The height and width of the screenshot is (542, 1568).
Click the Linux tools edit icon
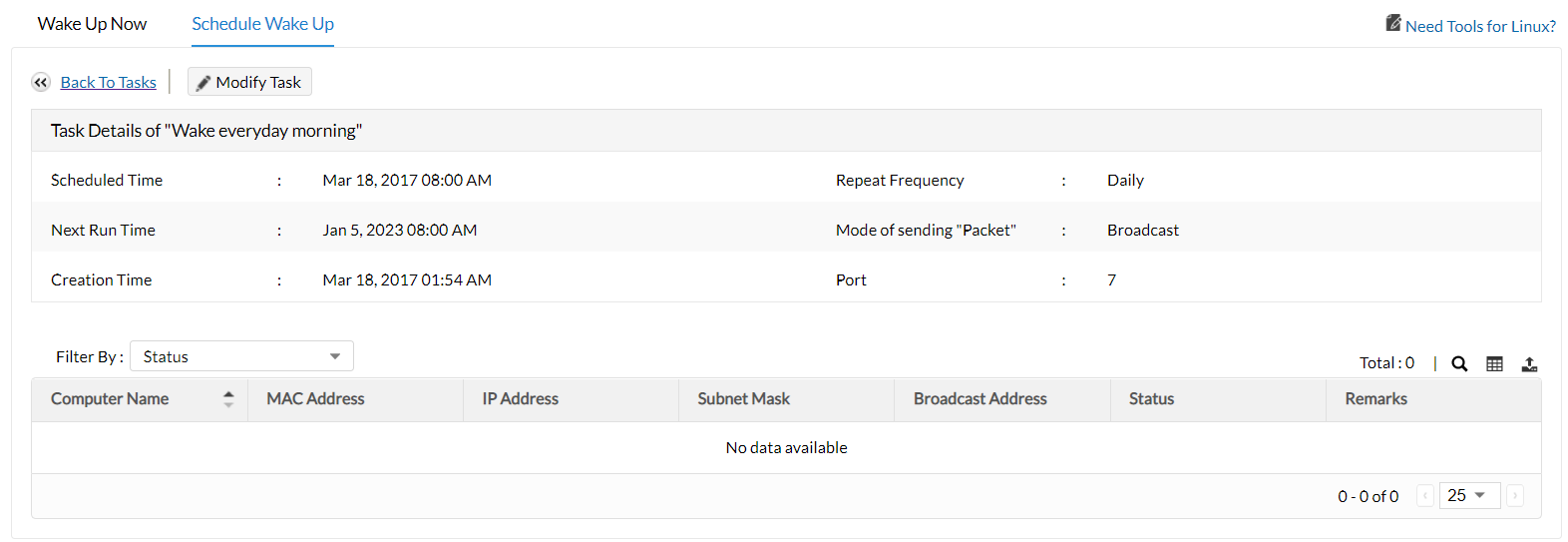[1393, 23]
